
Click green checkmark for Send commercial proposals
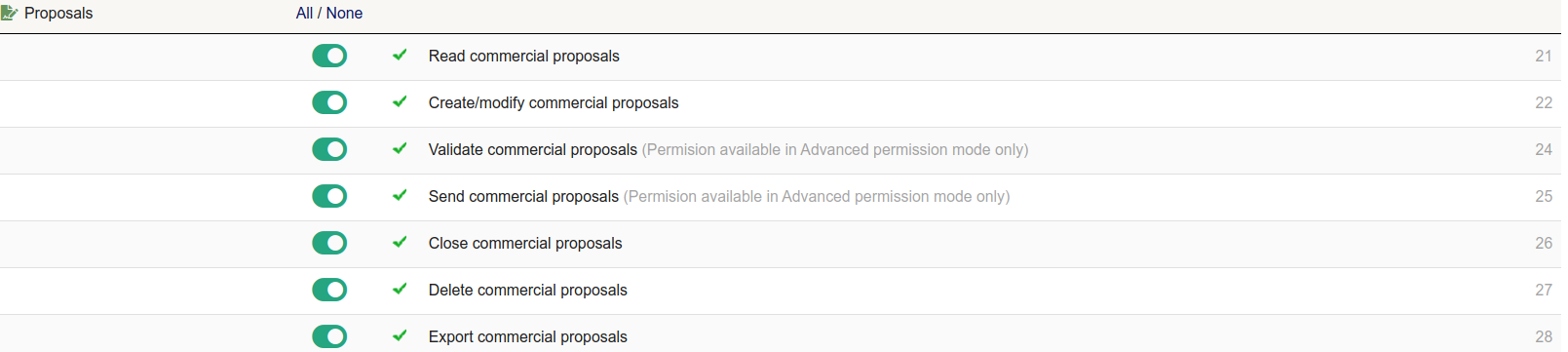pyautogui.click(x=400, y=196)
